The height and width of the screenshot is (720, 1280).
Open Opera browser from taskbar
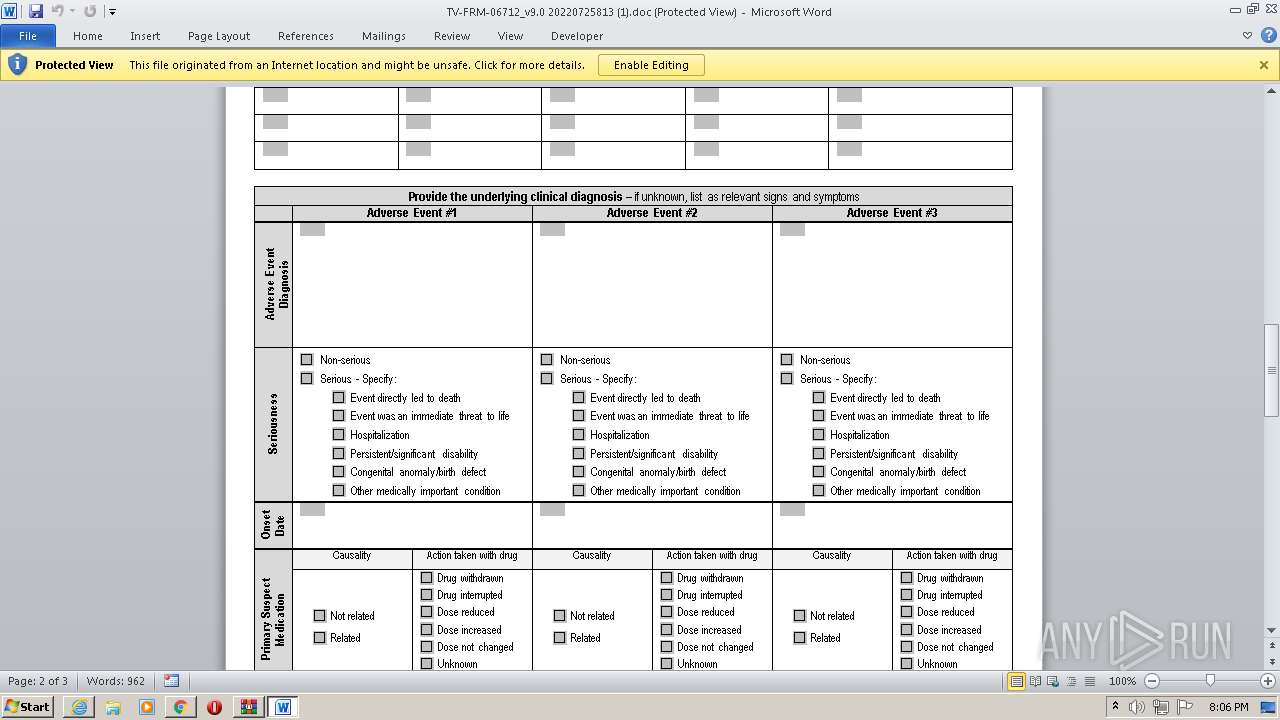tap(214, 707)
